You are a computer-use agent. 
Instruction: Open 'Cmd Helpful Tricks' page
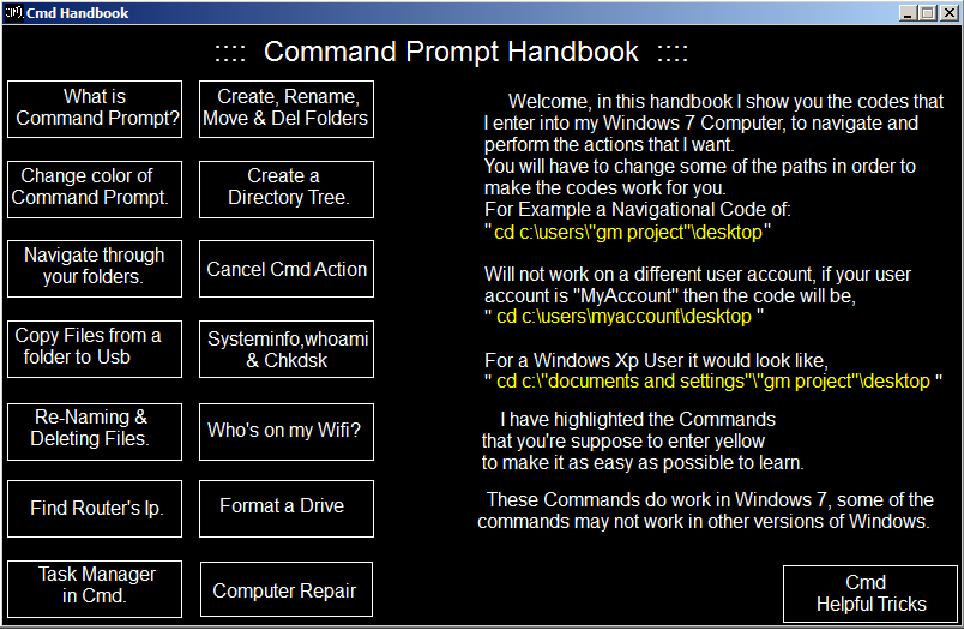pos(870,593)
